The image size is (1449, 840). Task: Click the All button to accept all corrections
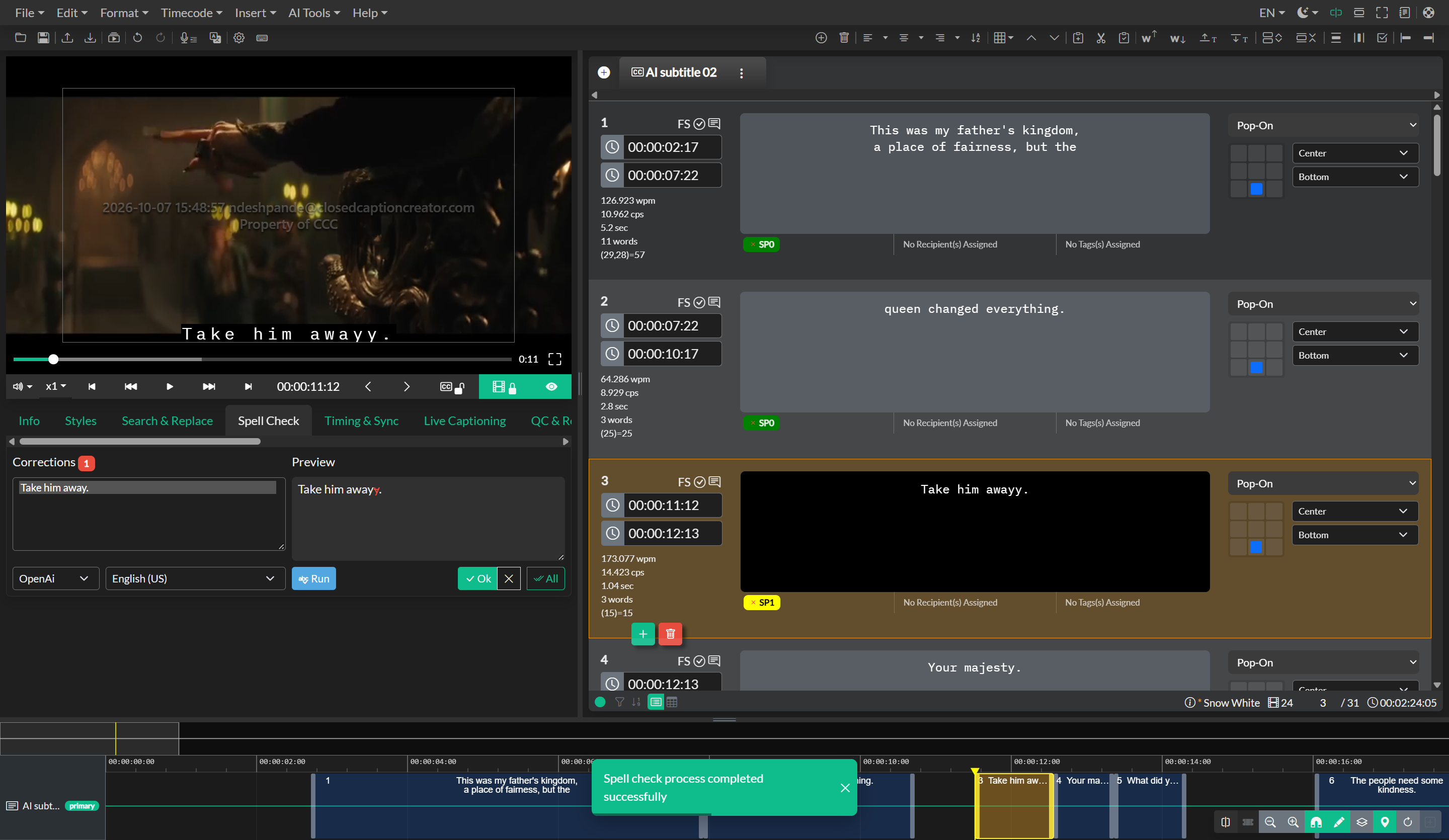pyautogui.click(x=546, y=578)
